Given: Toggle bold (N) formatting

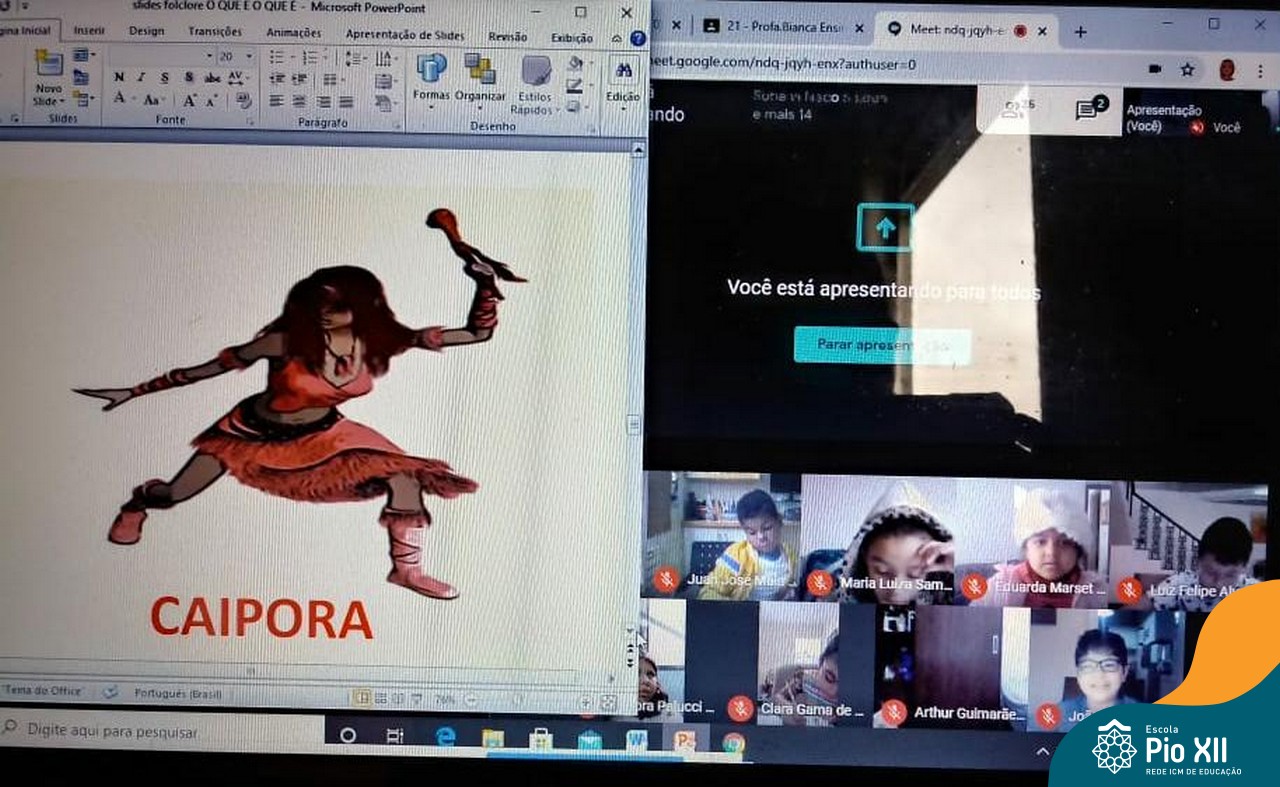Looking at the screenshot, I should click(x=119, y=77).
